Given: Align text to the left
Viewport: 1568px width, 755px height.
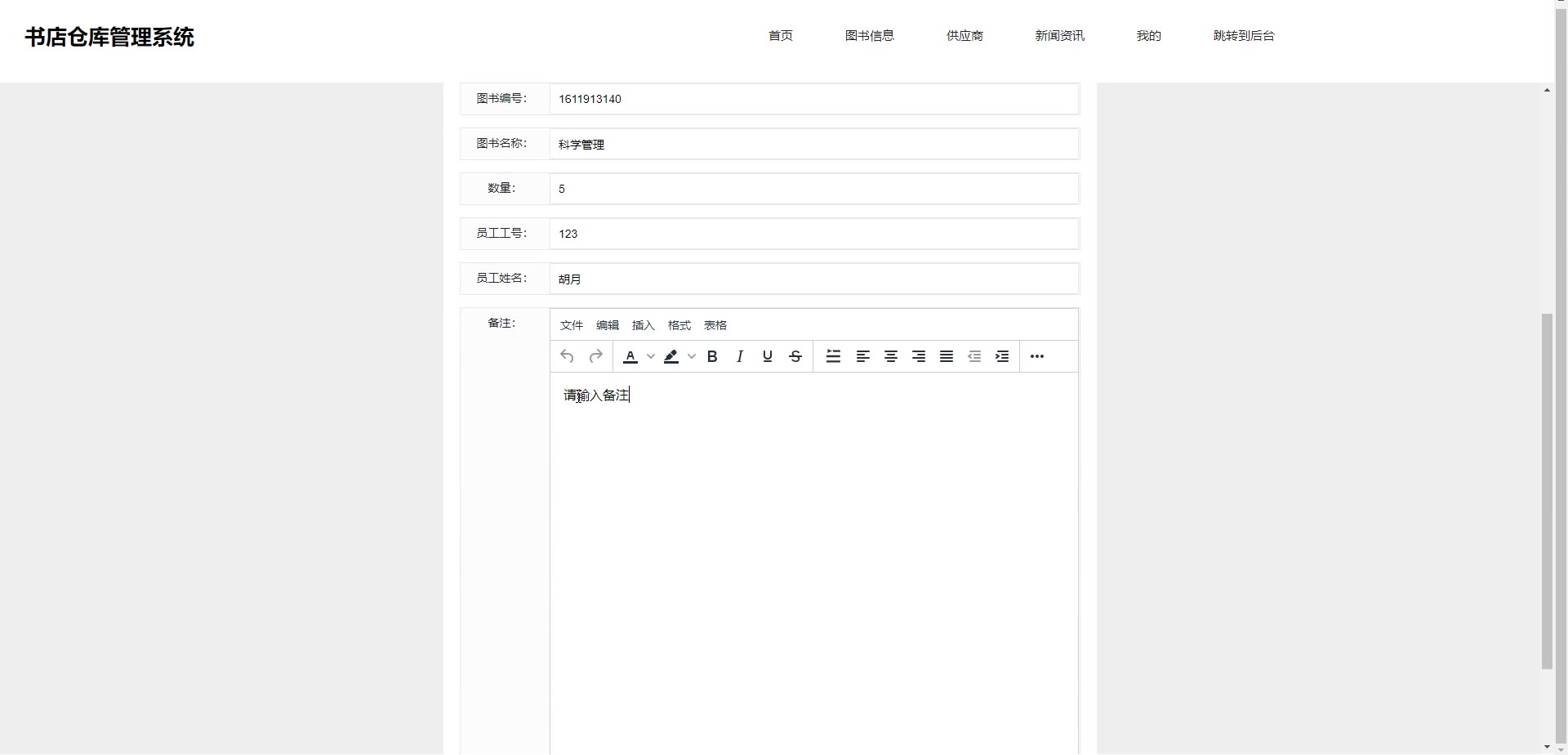Looking at the screenshot, I should (862, 356).
